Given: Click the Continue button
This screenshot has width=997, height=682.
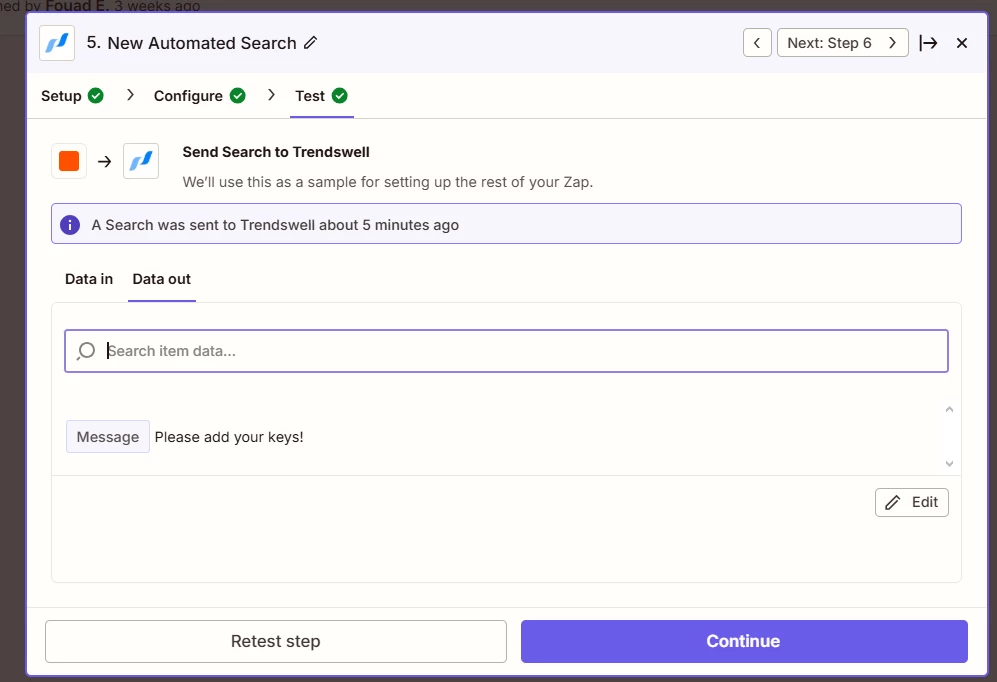Looking at the screenshot, I should pyautogui.click(x=744, y=641).
